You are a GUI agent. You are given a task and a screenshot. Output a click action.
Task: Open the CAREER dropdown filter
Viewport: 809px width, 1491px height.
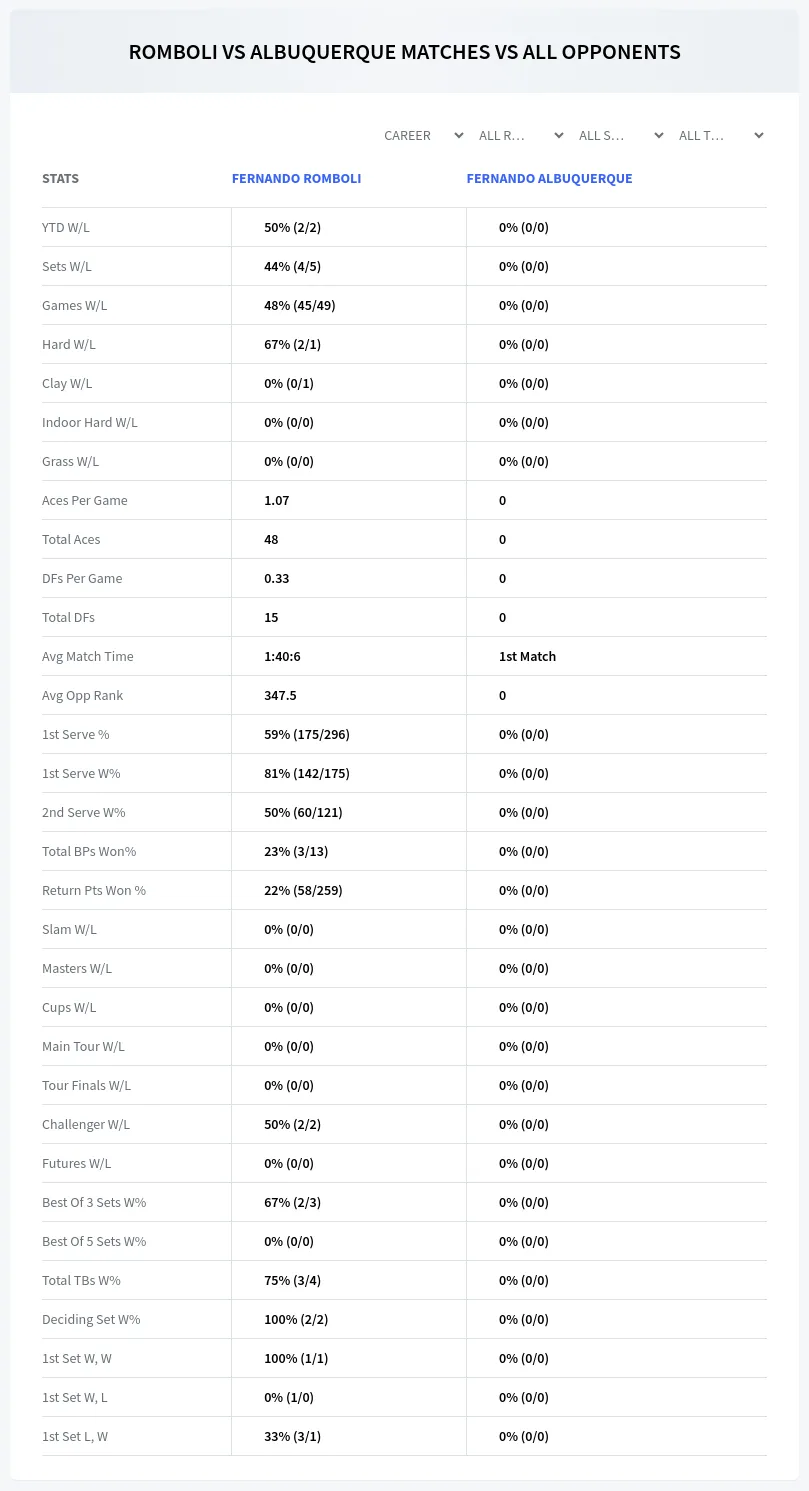(422, 135)
